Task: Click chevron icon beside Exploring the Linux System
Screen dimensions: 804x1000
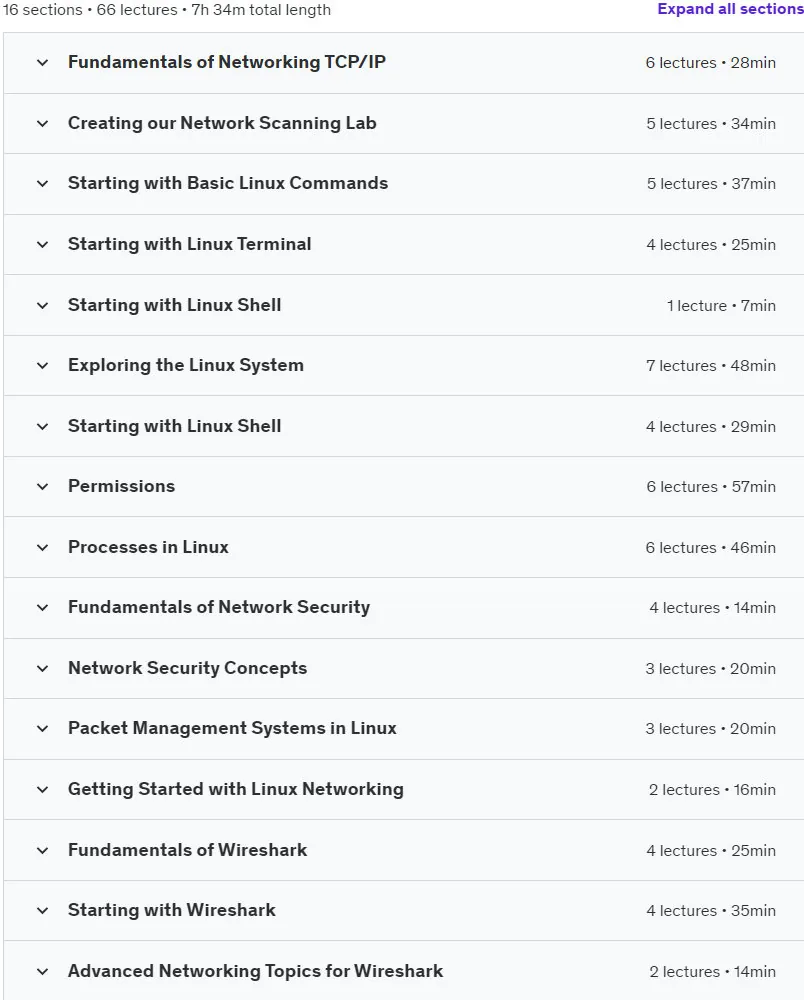Action: tap(43, 365)
